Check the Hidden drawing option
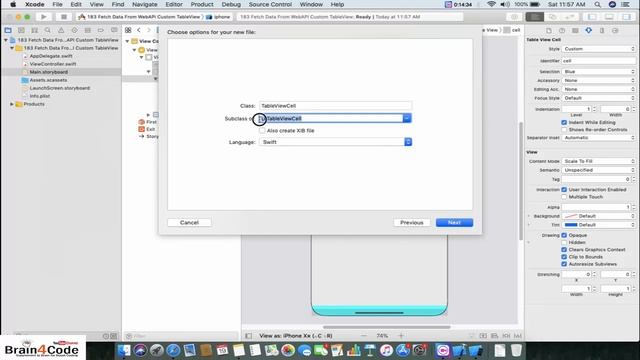This screenshot has width=640, height=360. click(564, 242)
